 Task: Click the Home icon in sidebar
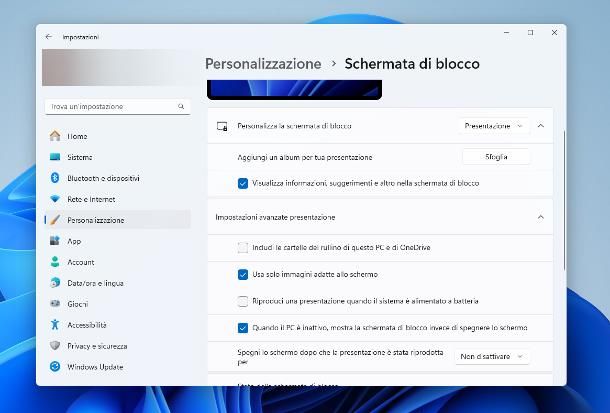(55, 136)
